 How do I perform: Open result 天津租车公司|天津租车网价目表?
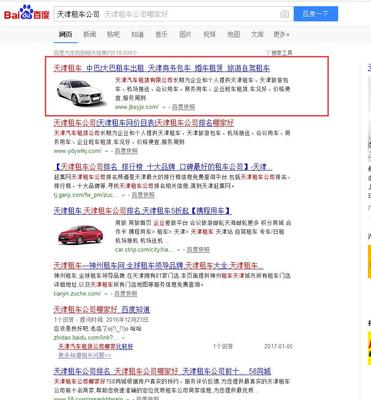(144, 123)
